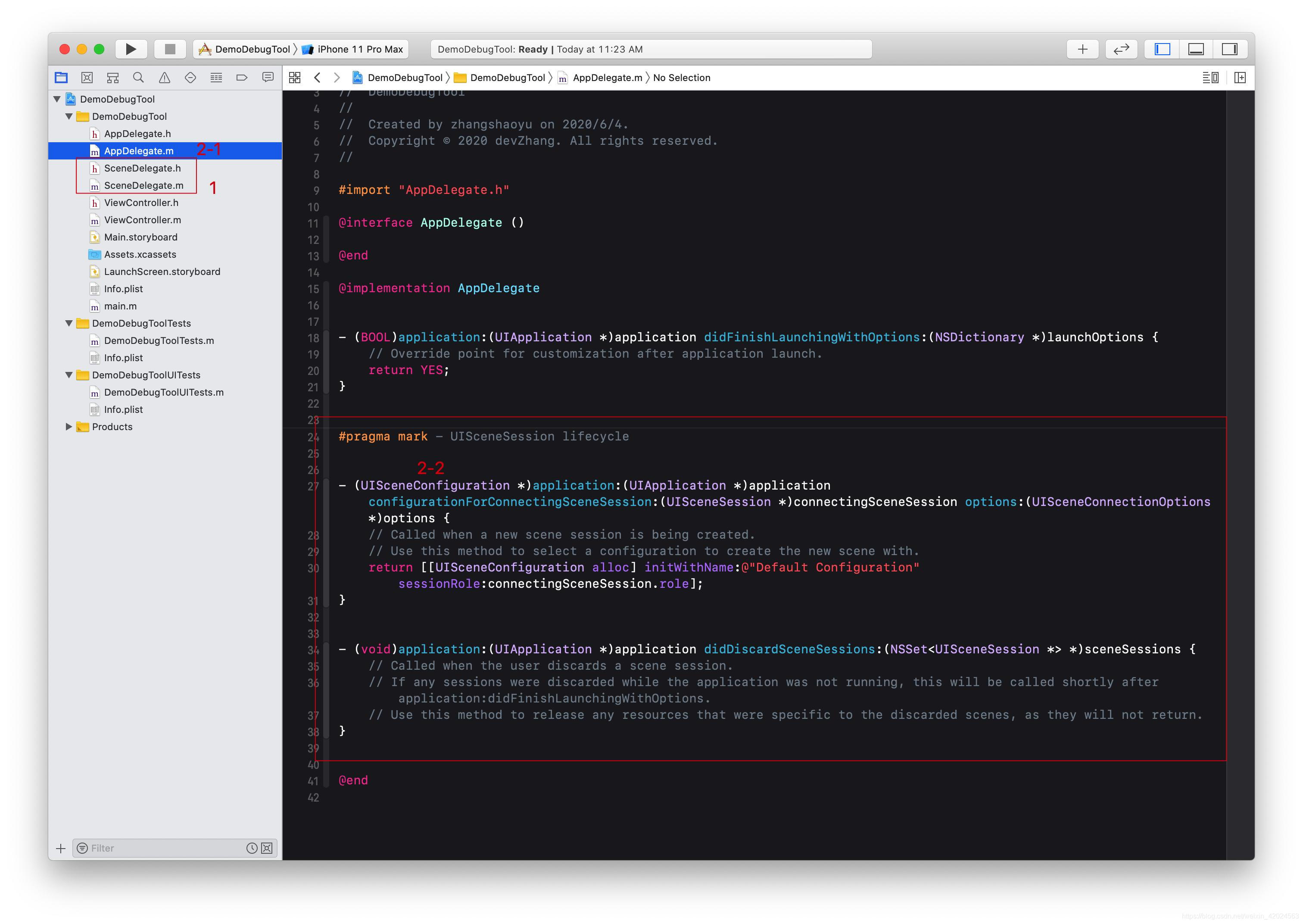This screenshot has width=1303, height=924.
Task: Toggle the debug area panel
Action: coord(1196,49)
